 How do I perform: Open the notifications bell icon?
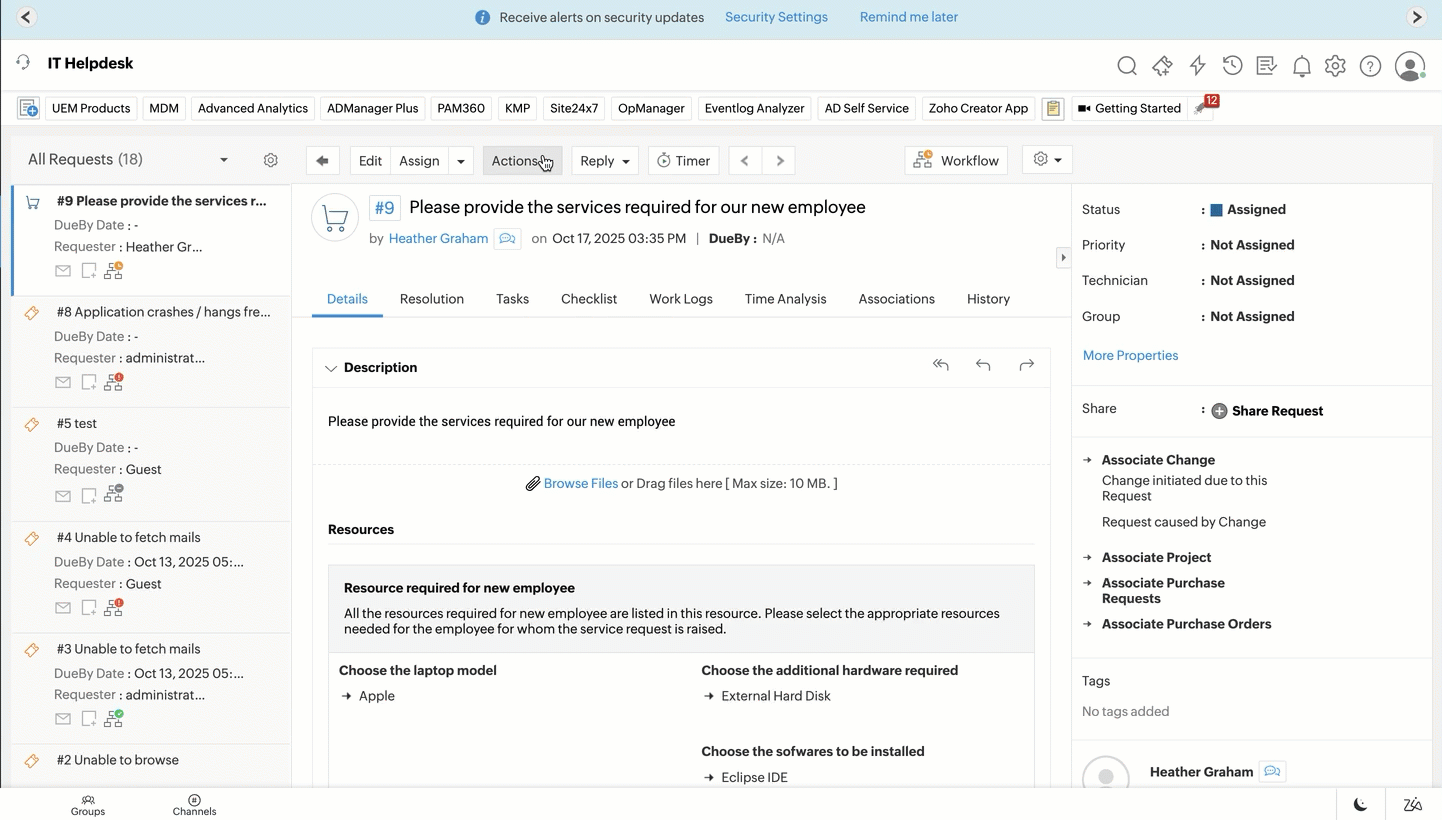1301,66
